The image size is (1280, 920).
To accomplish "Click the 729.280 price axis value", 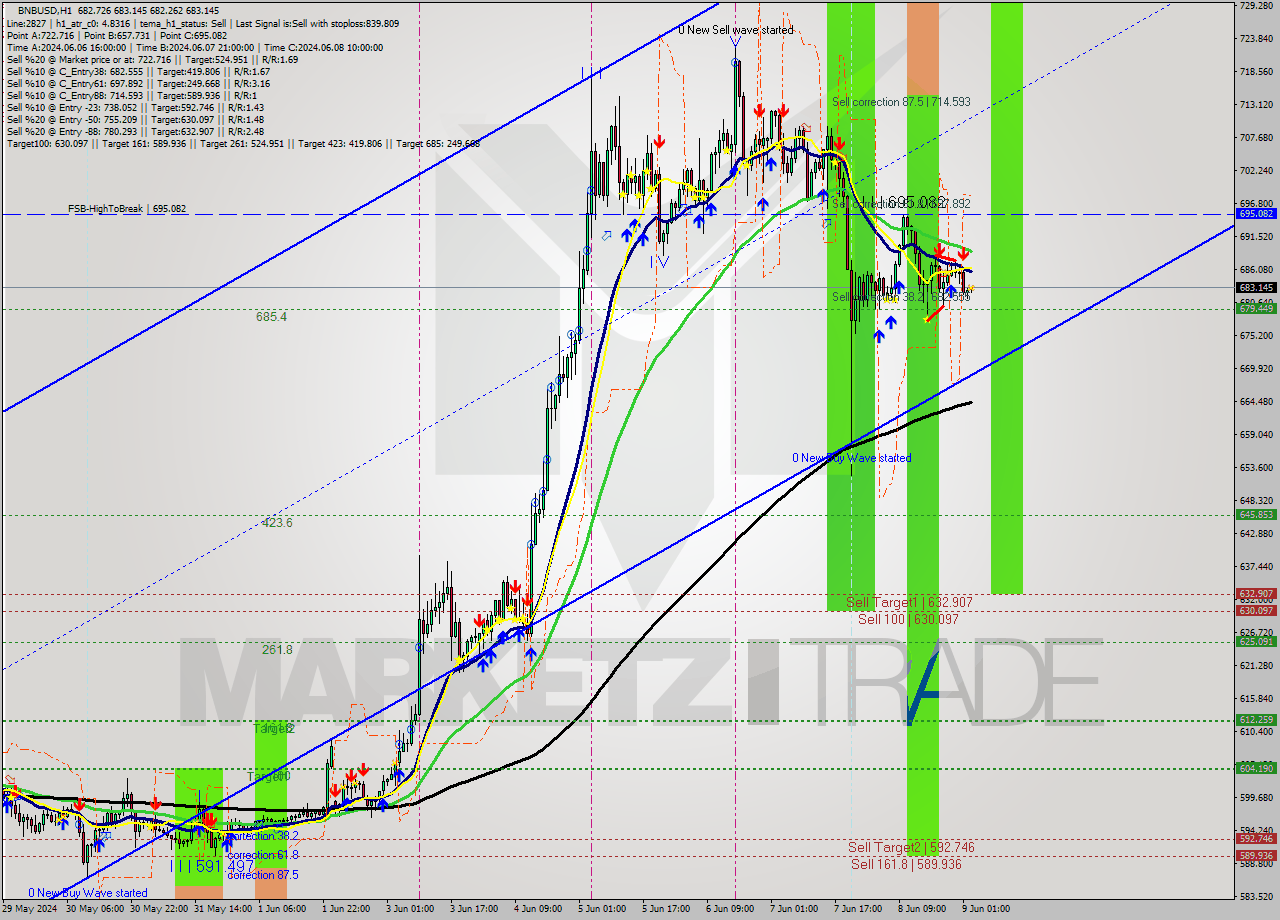I will click(x=1256, y=6).
